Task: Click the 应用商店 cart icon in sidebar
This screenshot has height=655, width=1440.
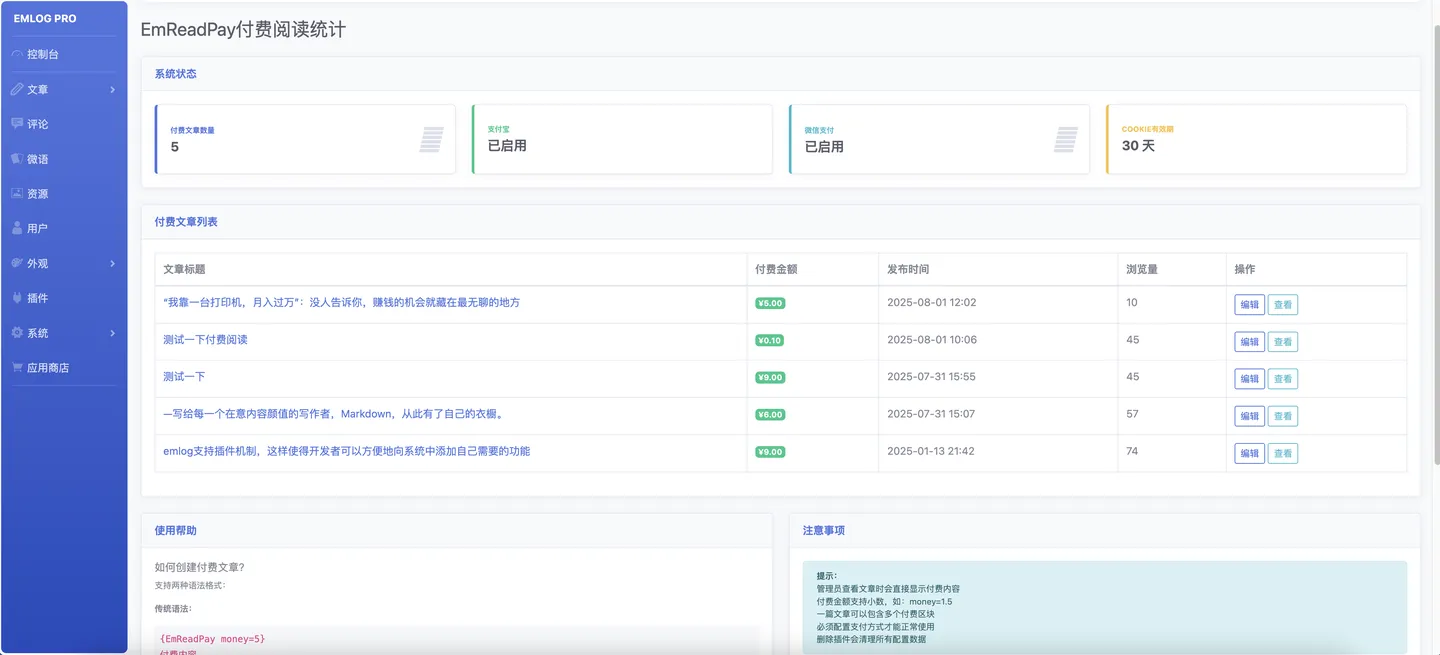Action: 17,367
